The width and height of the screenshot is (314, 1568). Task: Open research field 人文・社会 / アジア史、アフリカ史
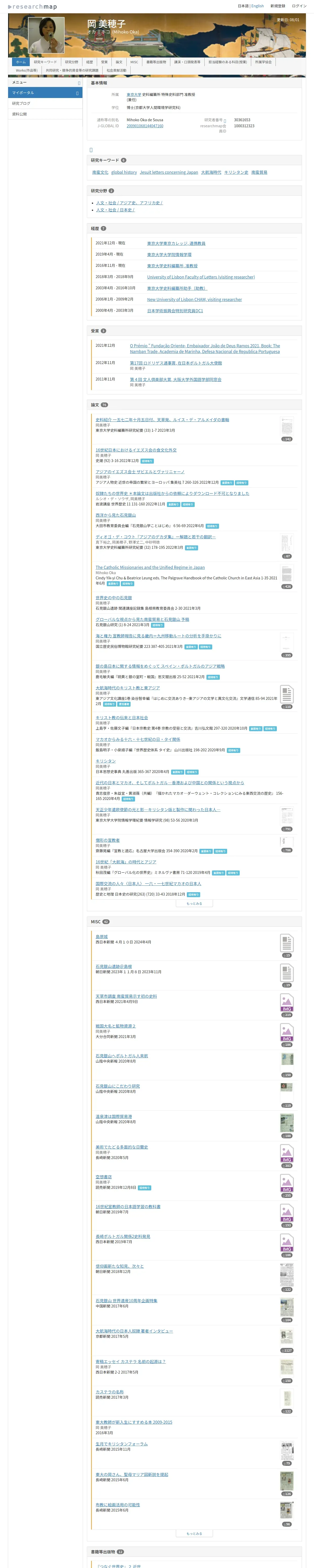(129, 203)
